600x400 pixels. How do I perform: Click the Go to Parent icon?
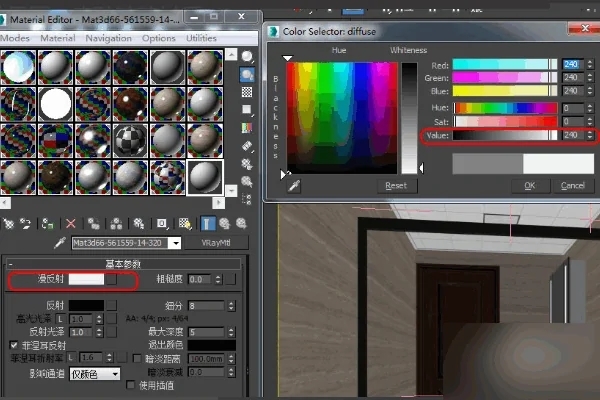(x=225, y=224)
